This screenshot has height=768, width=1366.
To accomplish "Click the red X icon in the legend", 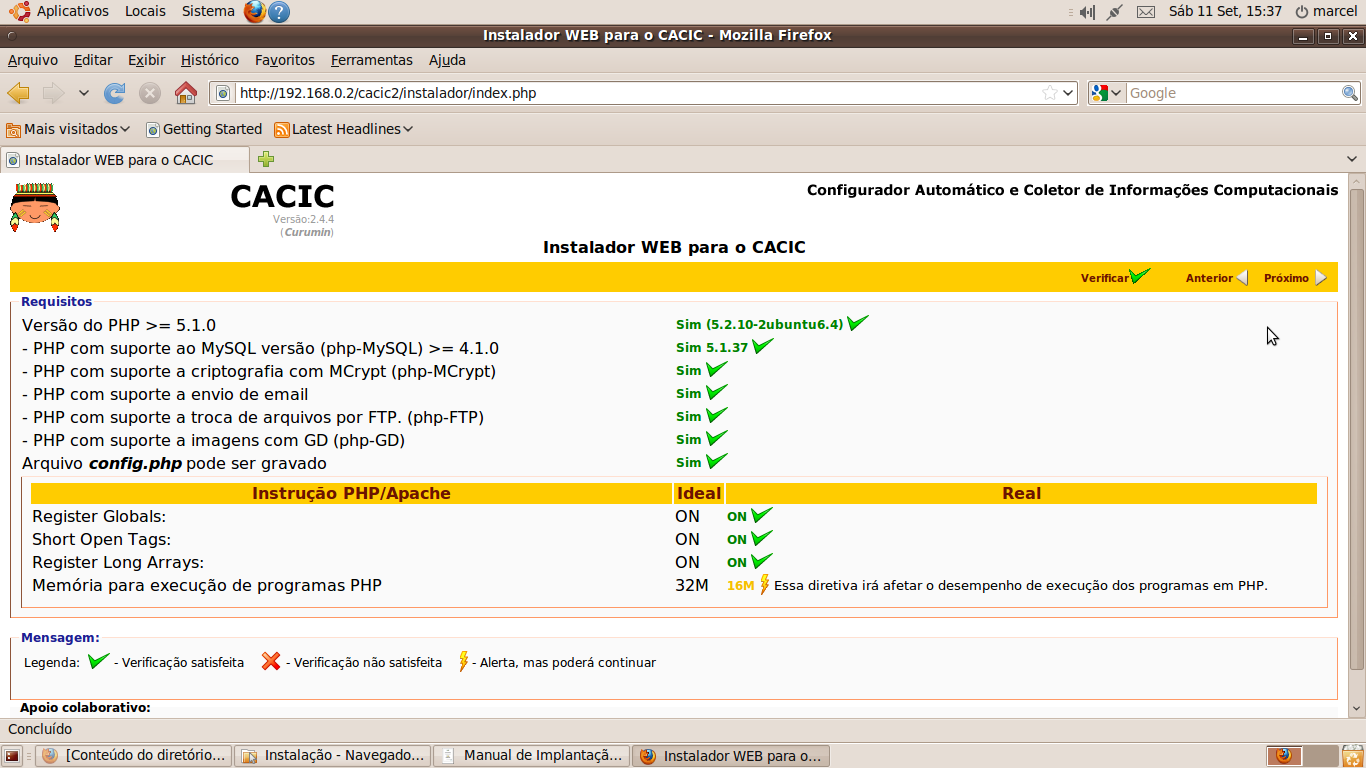I will coord(271,661).
